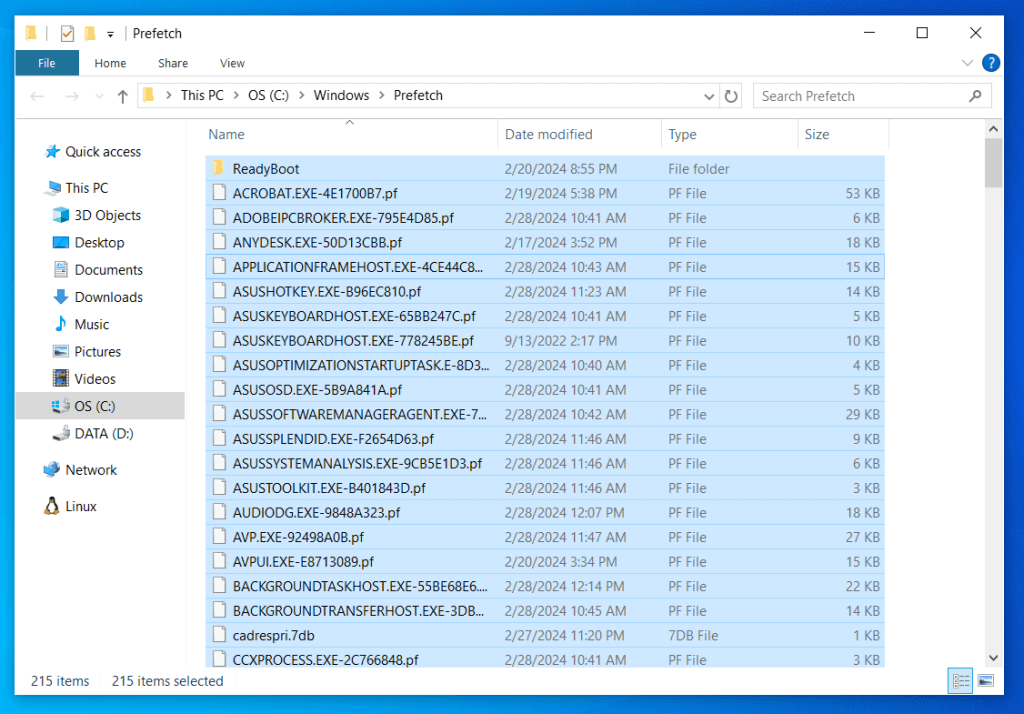Select Linux in navigation pane
Image resolution: width=1024 pixels, height=714 pixels.
click(80, 507)
